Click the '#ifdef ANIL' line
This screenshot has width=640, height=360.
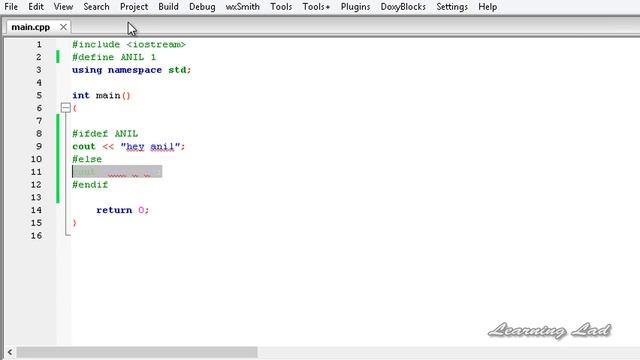(105, 133)
